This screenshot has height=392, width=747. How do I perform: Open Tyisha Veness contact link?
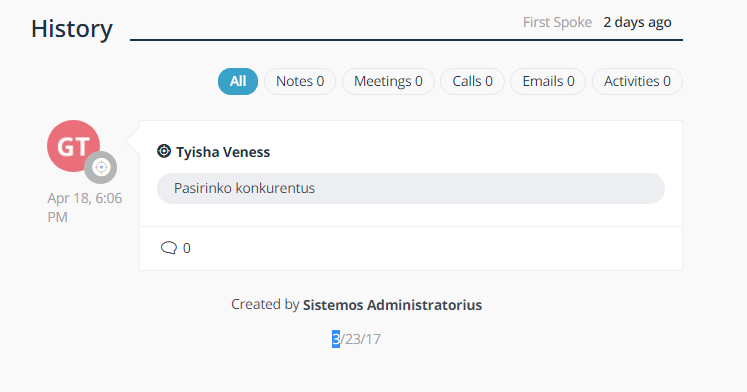[223, 152]
